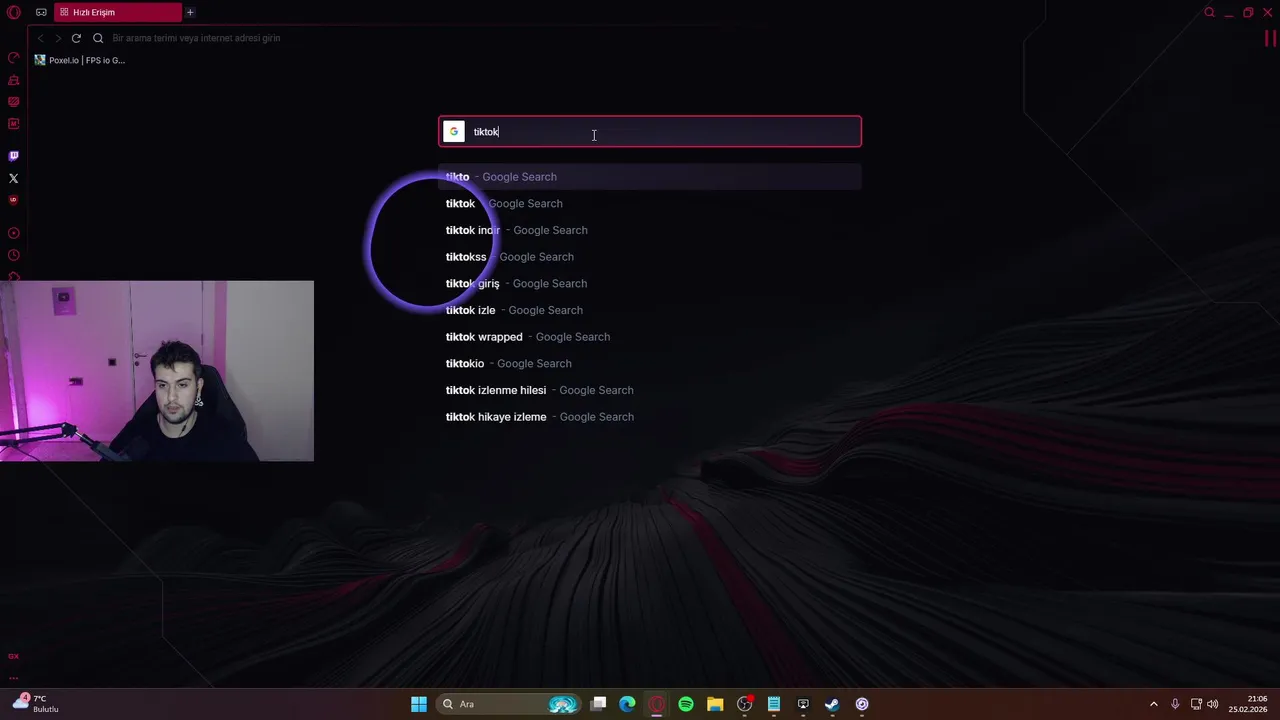Choose the 'tiktokio' suggestion
The width and height of the screenshot is (1280, 720).
650,363
